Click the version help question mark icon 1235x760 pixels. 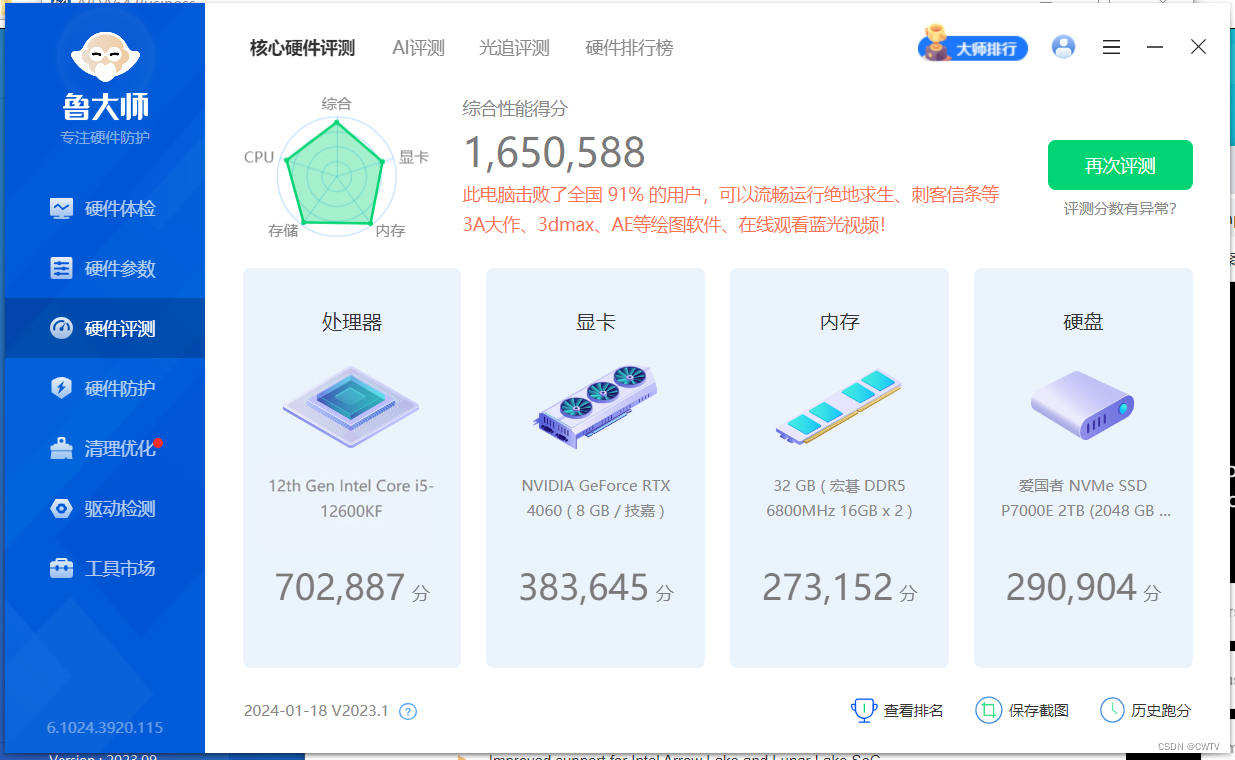(x=408, y=711)
